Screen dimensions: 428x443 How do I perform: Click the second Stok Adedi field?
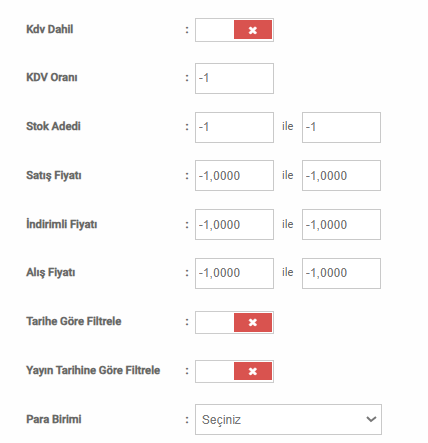[x=341, y=127]
